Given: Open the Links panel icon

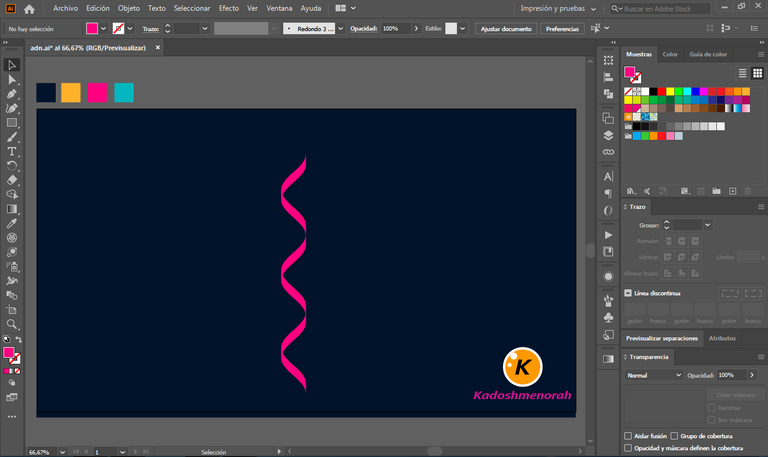Looking at the screenshot, I should 608,152.
